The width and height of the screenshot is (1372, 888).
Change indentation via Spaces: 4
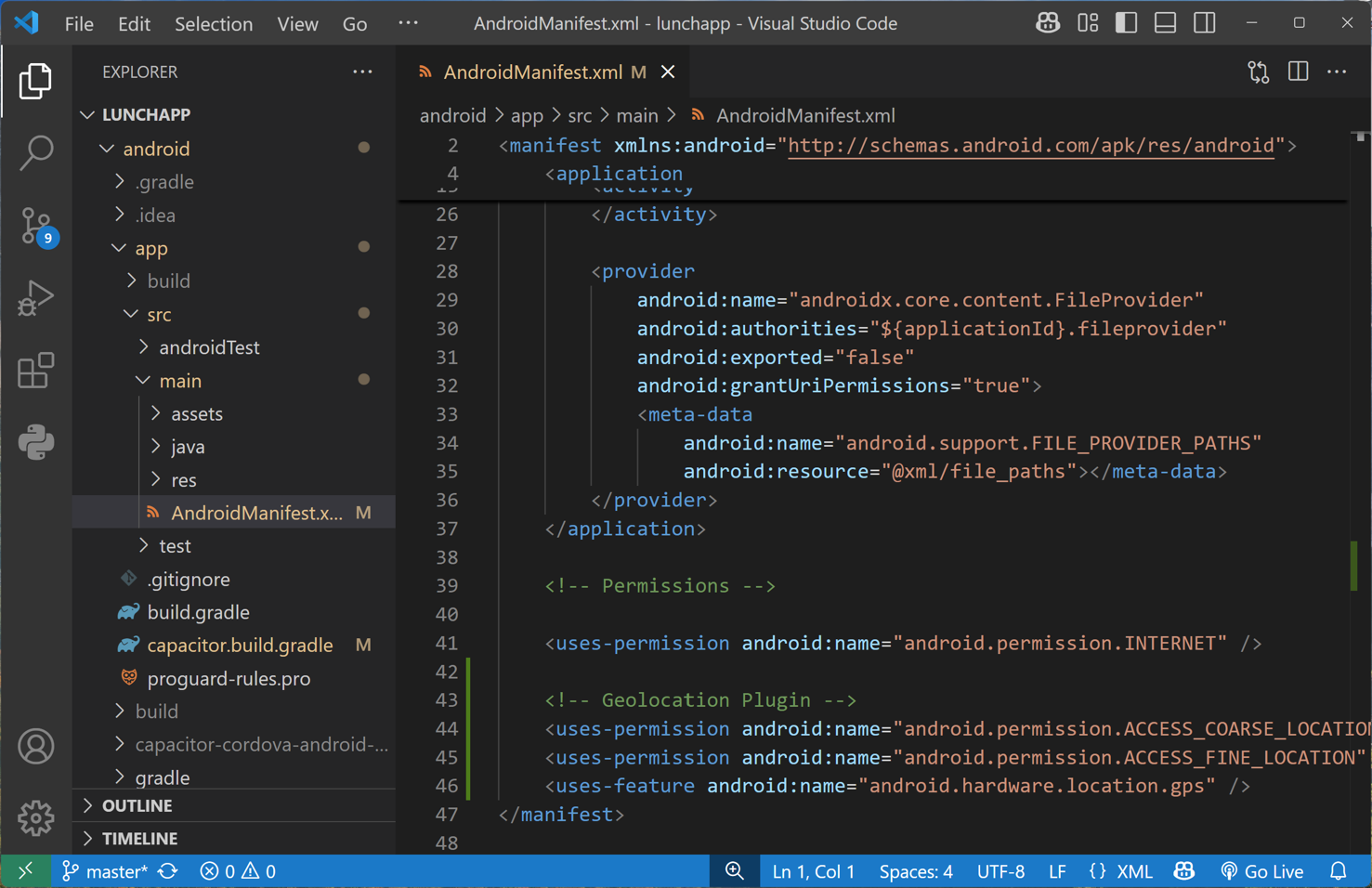[x=916, y=871]
